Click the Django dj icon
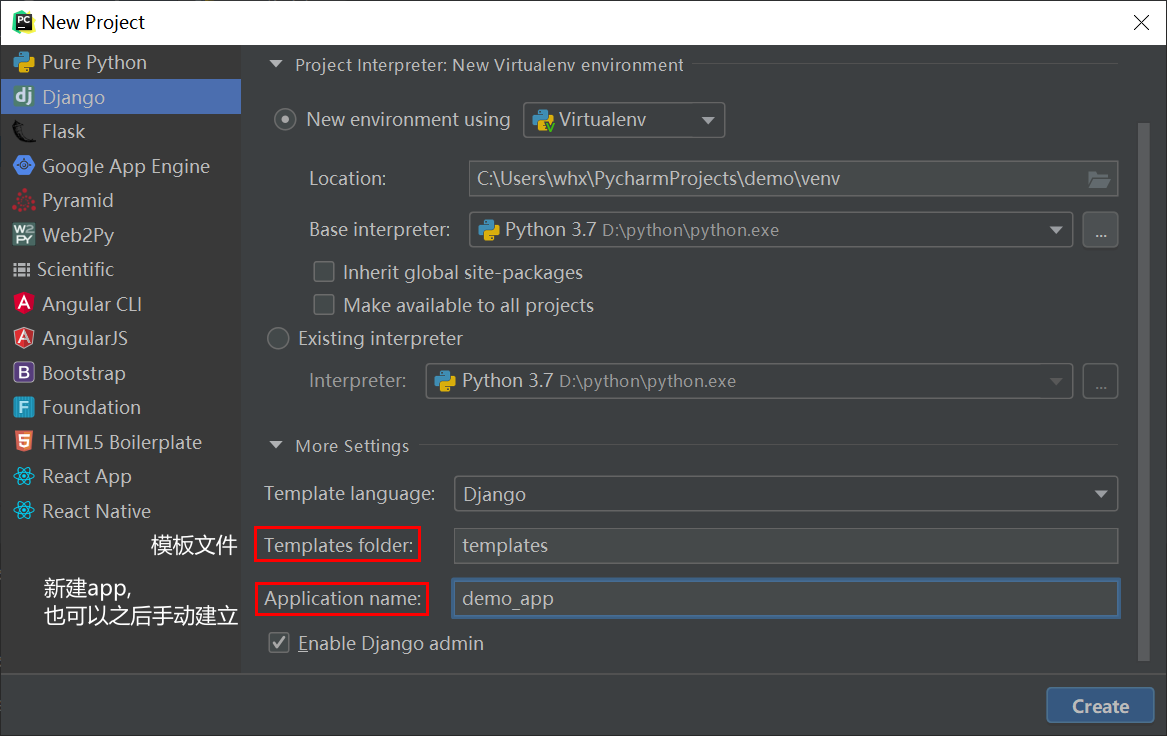Image resolution: width=1167 pixels, height=736 pixels. click(24, 97)
